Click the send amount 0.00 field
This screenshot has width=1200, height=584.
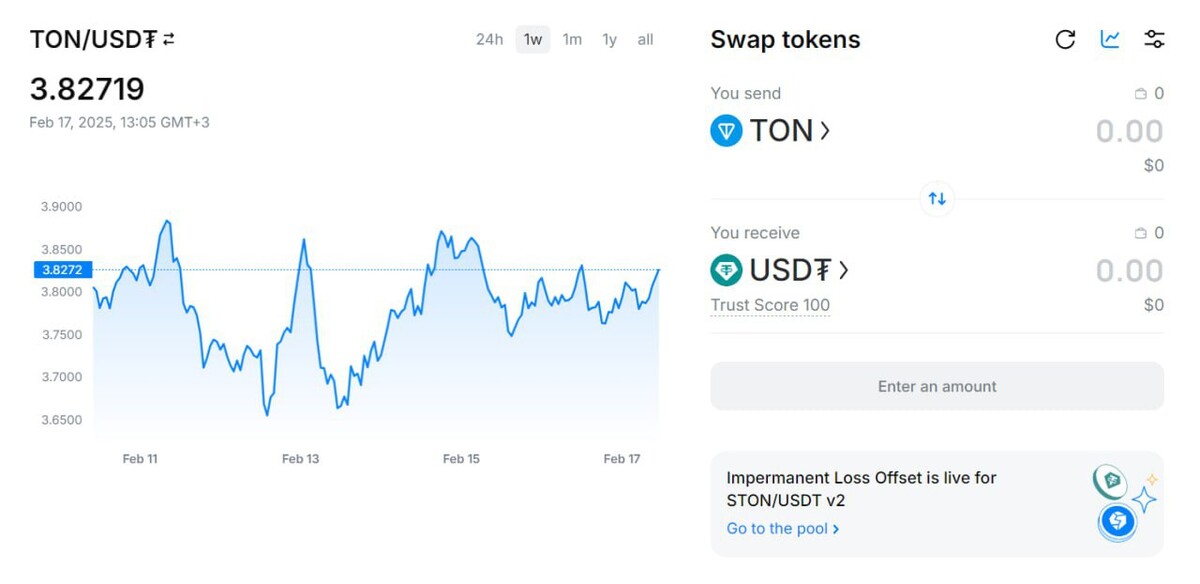(1129, 131)
